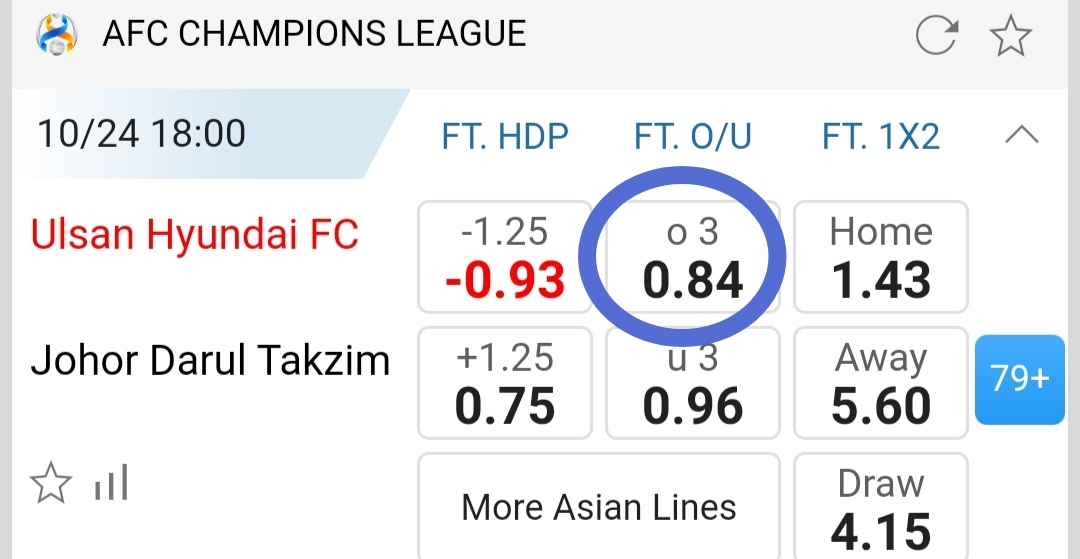Choose Away win at 5.60
Screen dimensions: 1080x559
pos(881,383)
